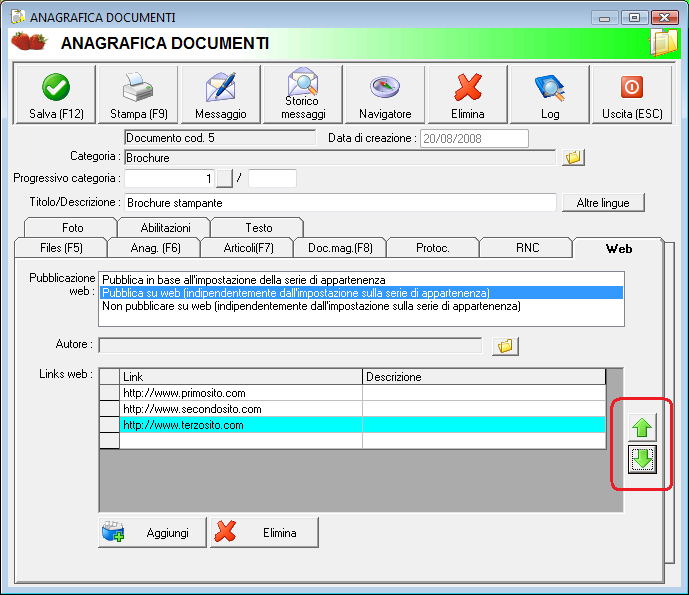Screen dimensions: 689x595
Task: Close the Anagrafica Documenti window
Action: [x=664, y=18]
